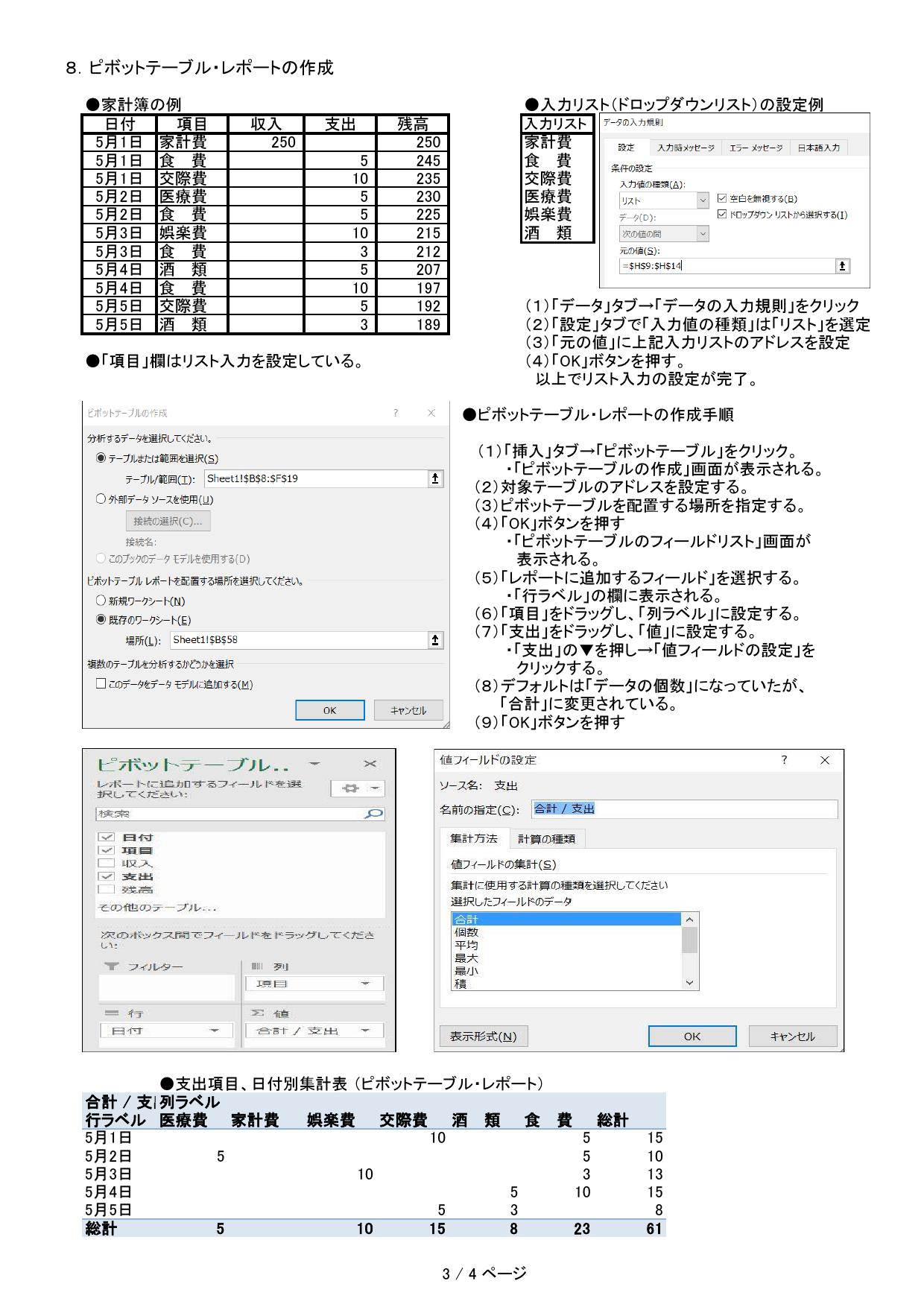Click 表示形式 button
The width and height of the screenshot is (924, 1307).
pos(483,1037)
